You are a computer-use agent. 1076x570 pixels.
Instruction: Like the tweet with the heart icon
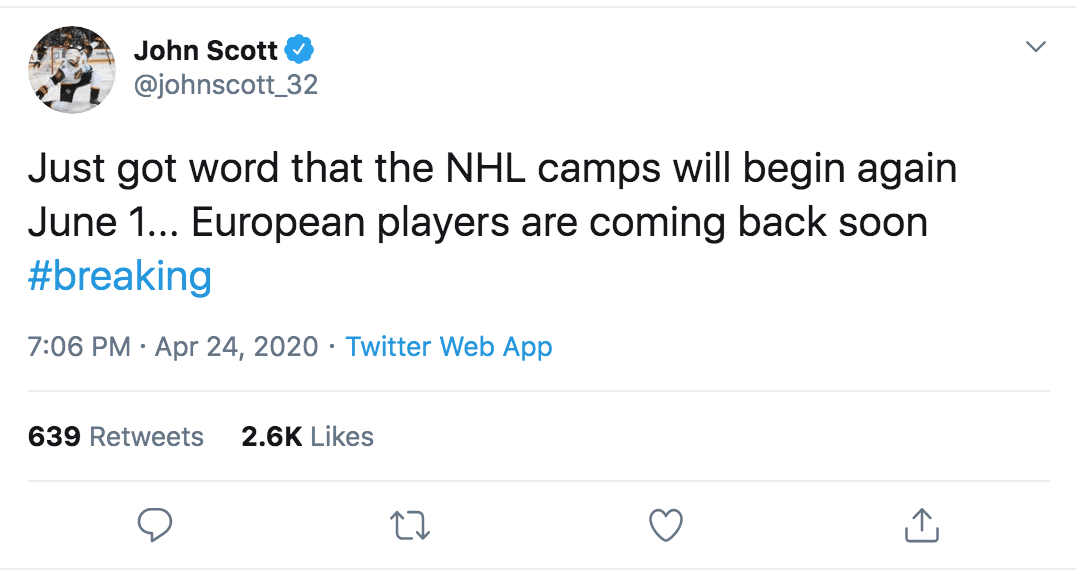[x=666, y=524]
